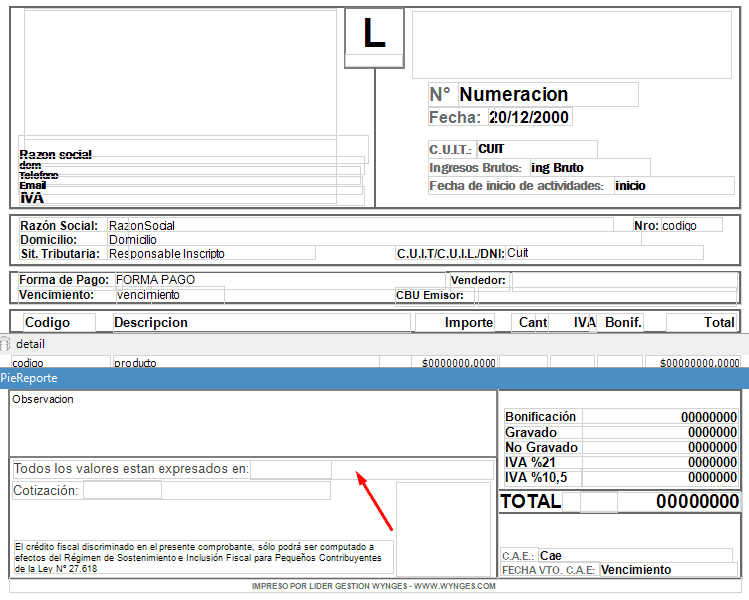
Task: Click the Descripcion column header
Action: [261, 323]
